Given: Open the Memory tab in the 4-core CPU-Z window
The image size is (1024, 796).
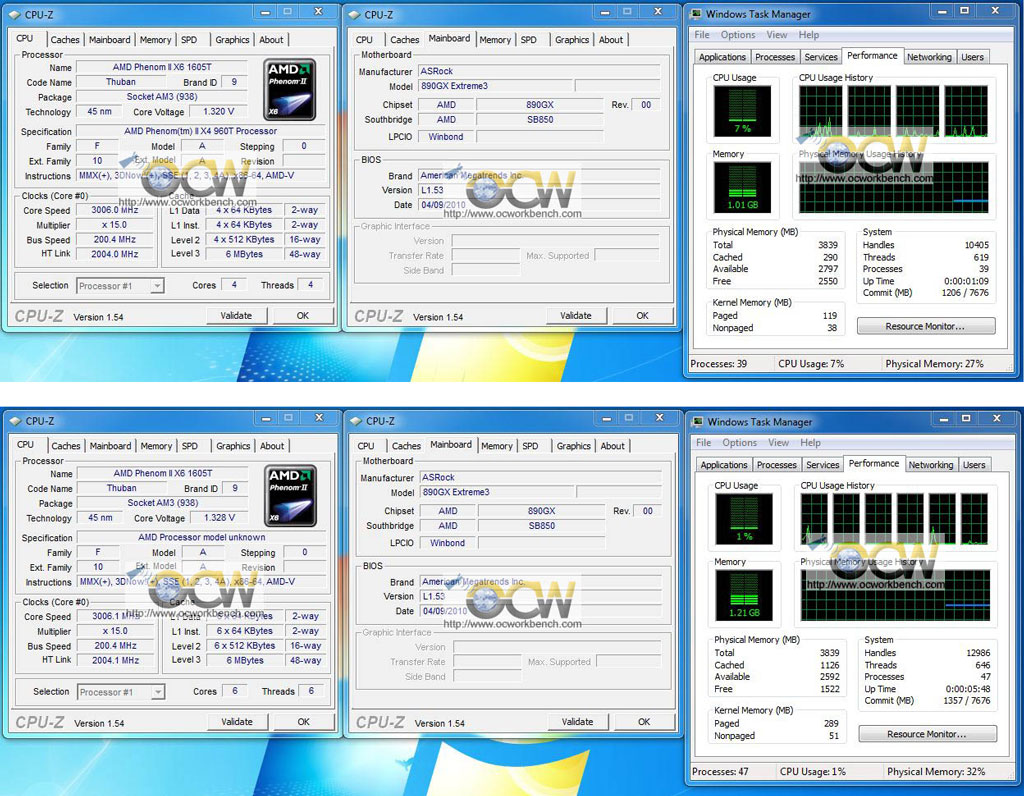Looking at the screenshot, I should click(155, 40).
